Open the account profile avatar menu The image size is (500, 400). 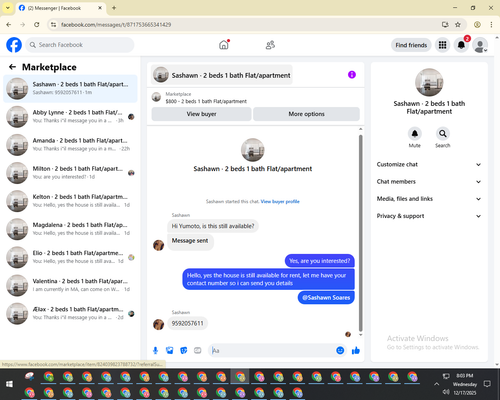(480, 45)
